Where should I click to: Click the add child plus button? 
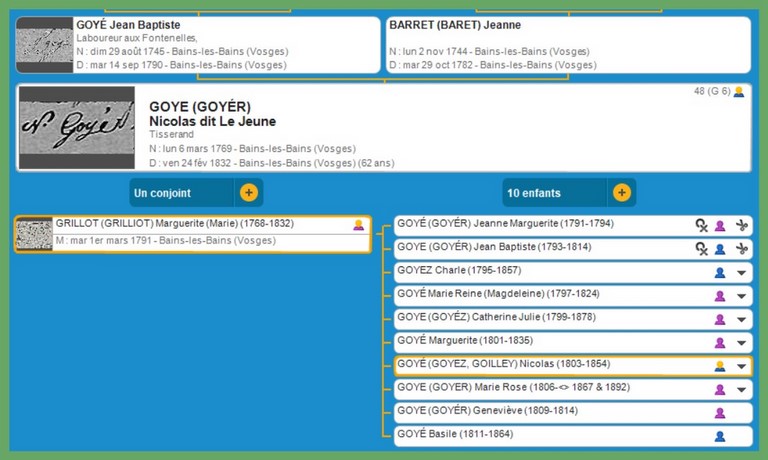pyautogui.click(x=622, y=193)
